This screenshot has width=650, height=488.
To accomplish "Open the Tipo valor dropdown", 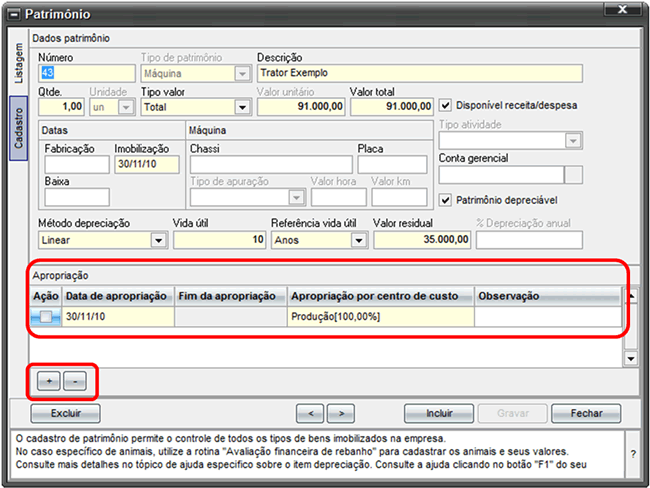I will click(243, 107).
